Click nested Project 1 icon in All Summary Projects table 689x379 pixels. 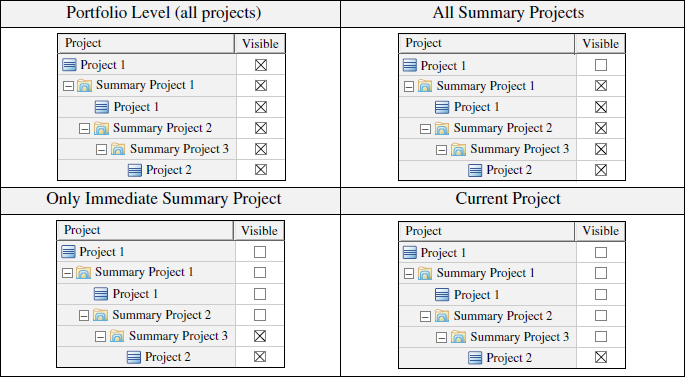[x=442, y=107]
